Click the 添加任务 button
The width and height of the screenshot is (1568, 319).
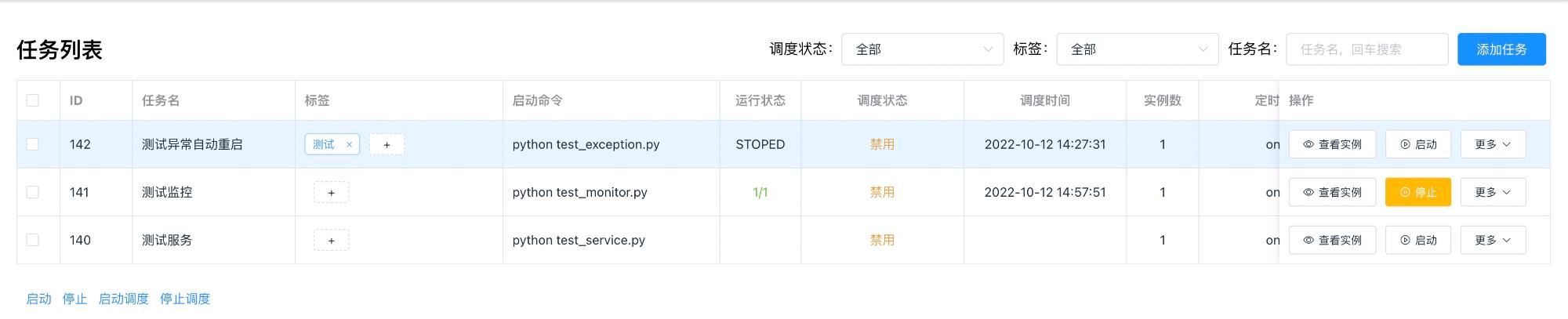[1501, 49]
